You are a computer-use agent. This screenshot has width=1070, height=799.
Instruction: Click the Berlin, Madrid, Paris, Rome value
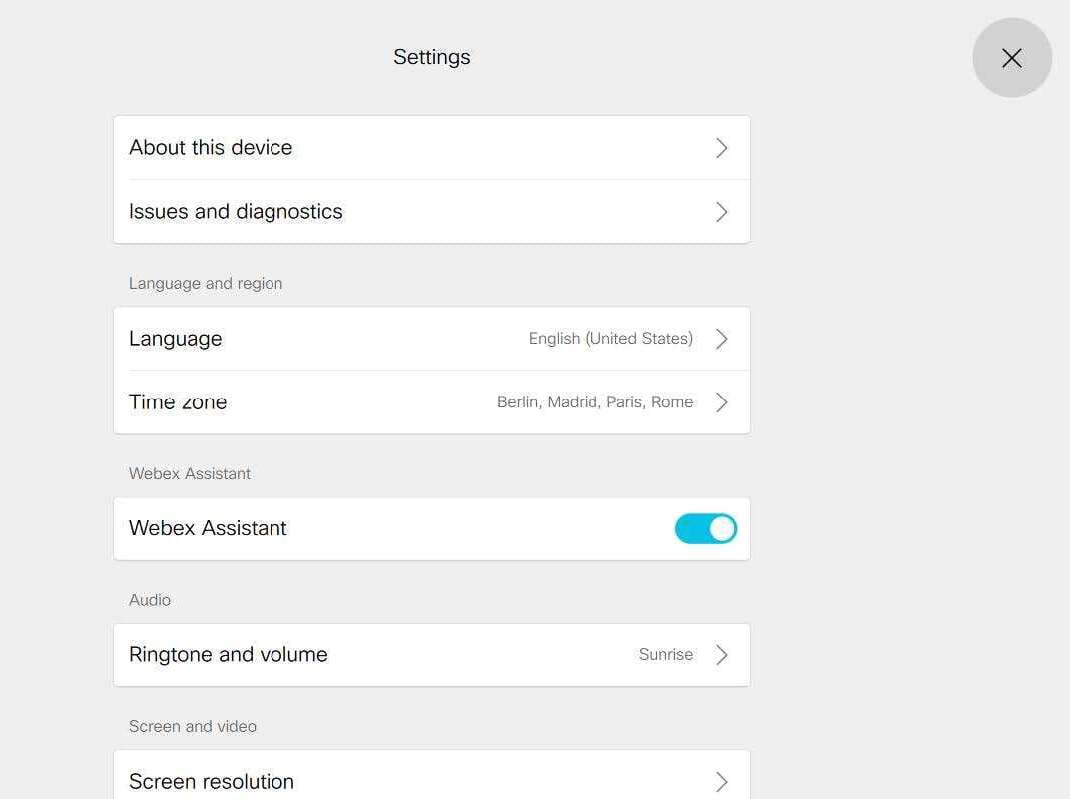coord(595,402)
